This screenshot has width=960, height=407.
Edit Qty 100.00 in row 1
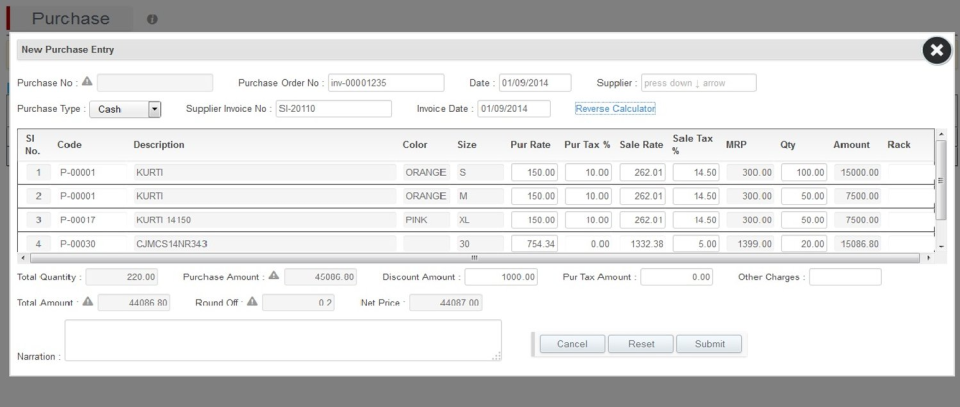[x=804, y=173]
